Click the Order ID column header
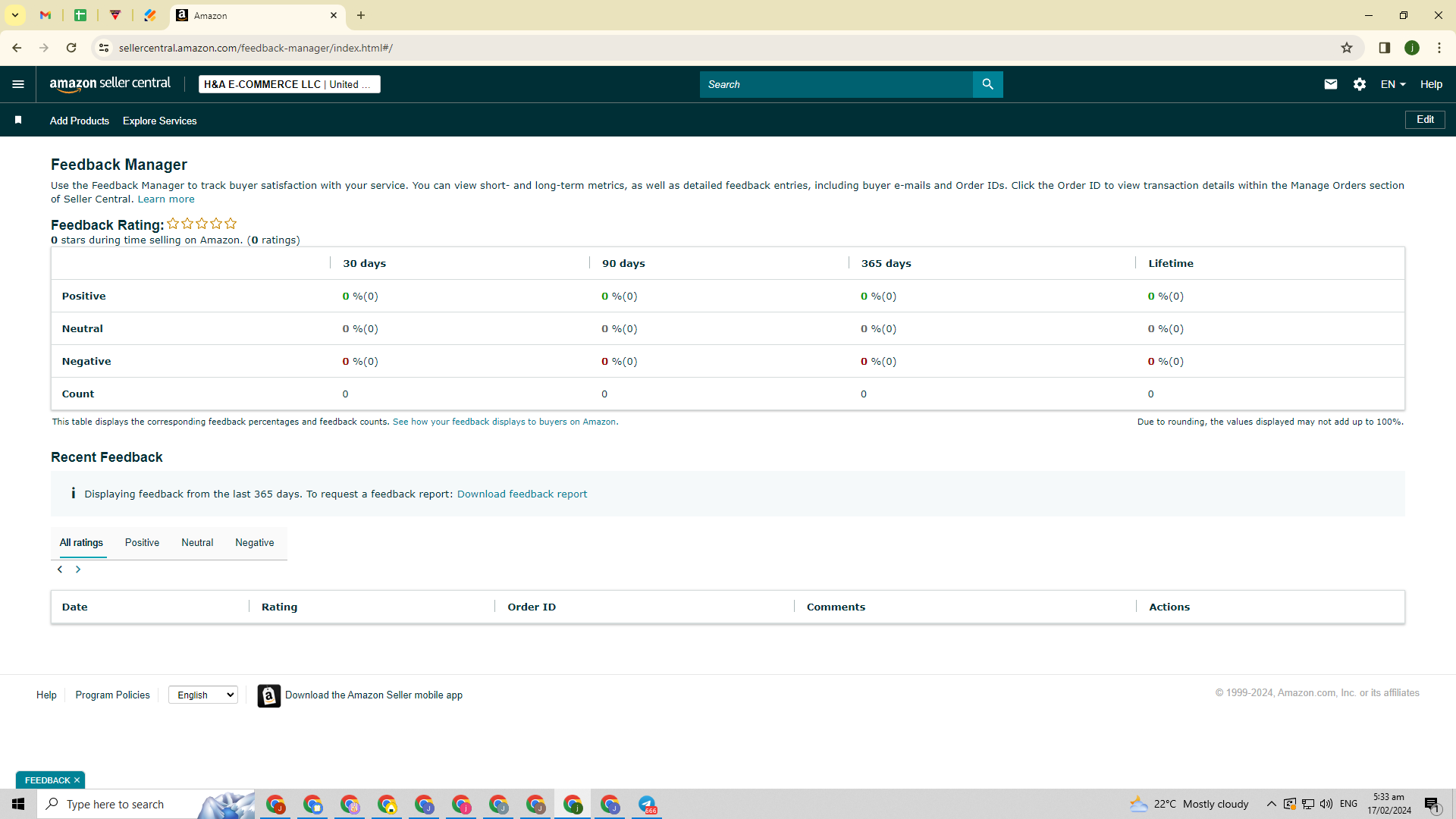This screenshot has height=819, width=1456. pyautogui.click(x=532, y=607)
